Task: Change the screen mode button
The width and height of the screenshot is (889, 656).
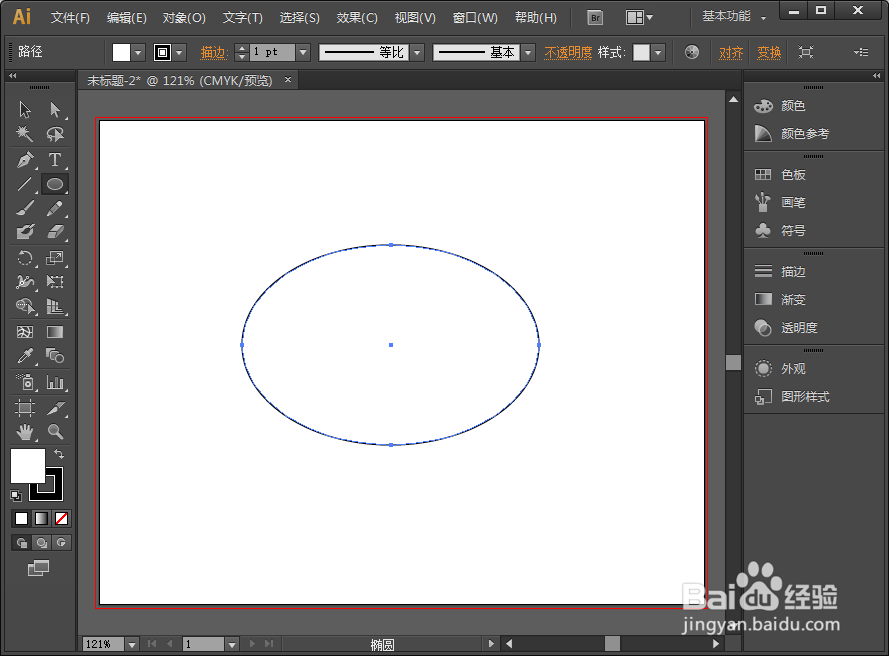Action: coord(39,568)
